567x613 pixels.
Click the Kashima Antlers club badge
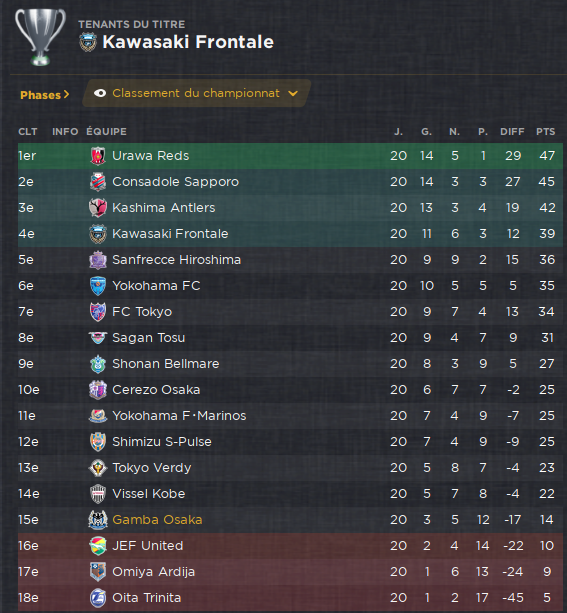[x=98, y=208]
